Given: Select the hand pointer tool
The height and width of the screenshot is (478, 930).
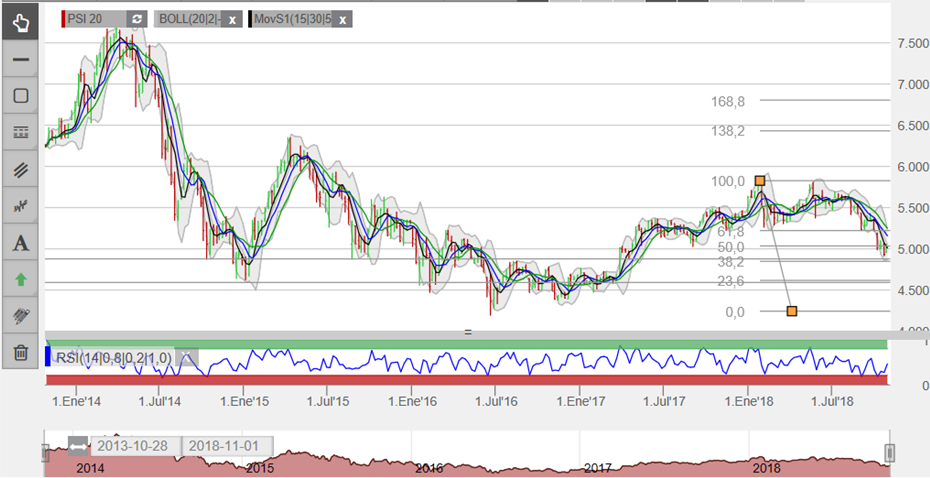Looking at the screenshot, I should tap(21, 23).
